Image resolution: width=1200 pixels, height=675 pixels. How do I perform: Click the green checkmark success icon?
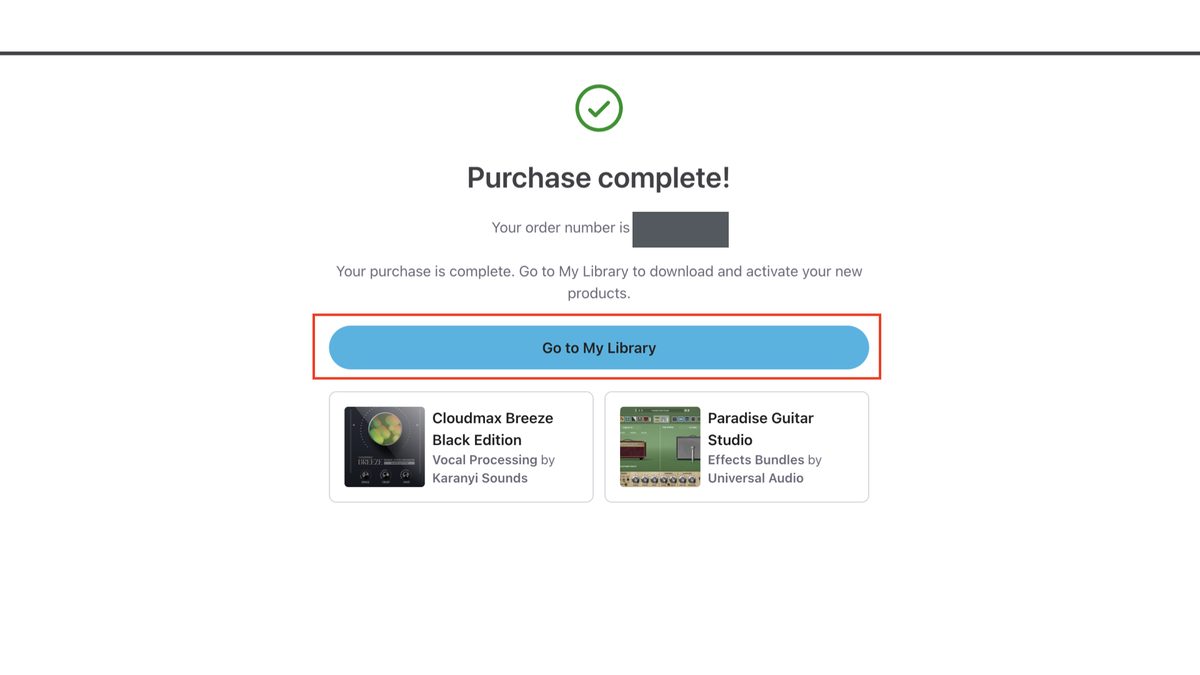pyautogui.click(x=599, y=108)
